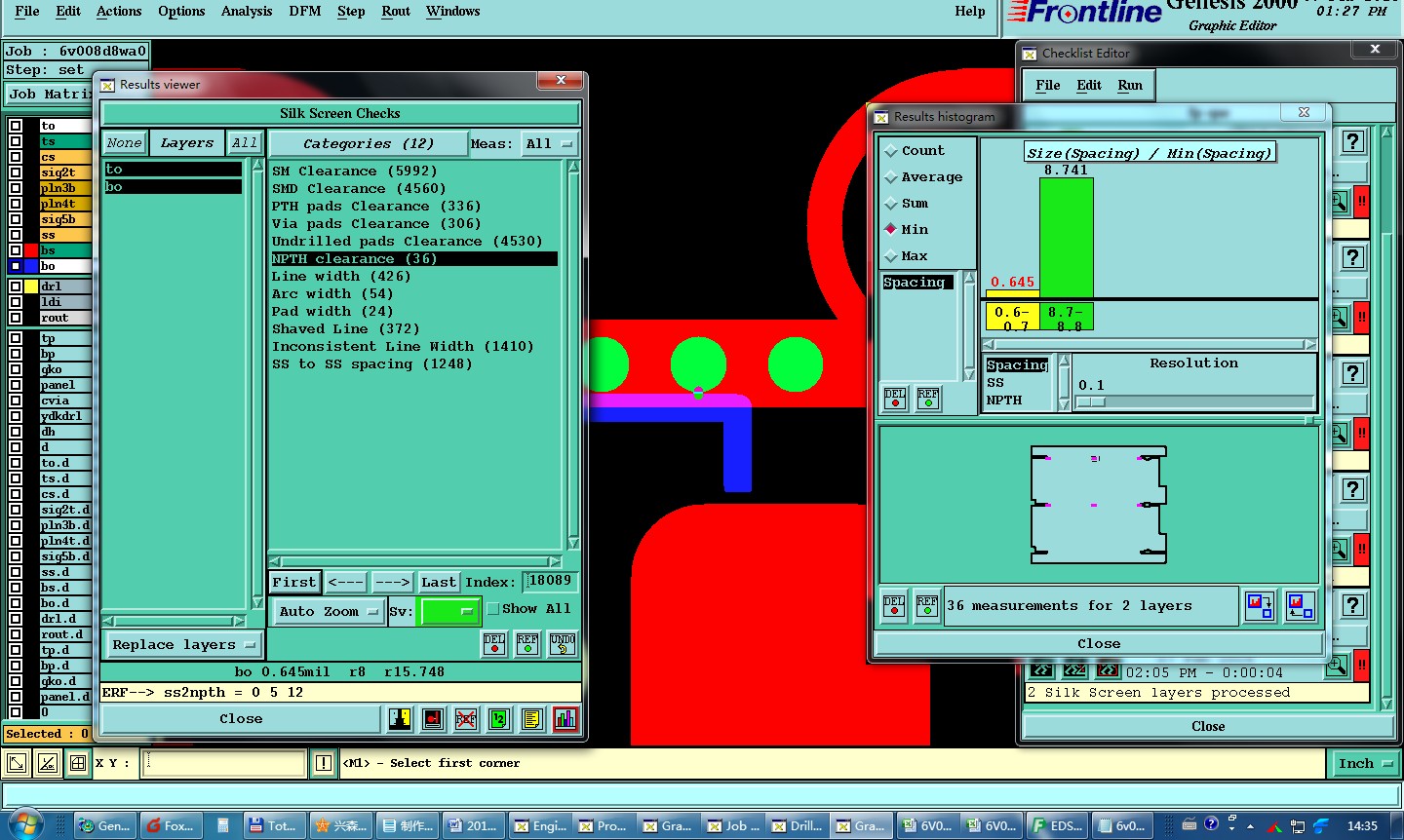Click Last result button
Screen dimensions: 1404x840
pos(438,583)
